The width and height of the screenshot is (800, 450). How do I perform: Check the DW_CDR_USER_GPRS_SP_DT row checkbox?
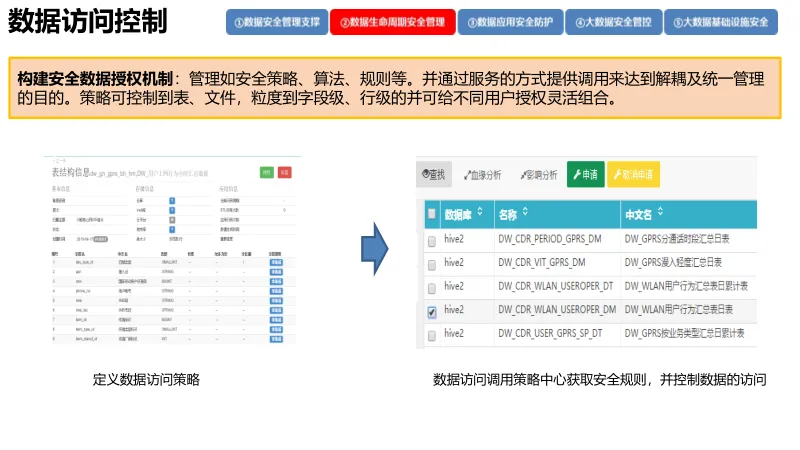coord(432,335)
